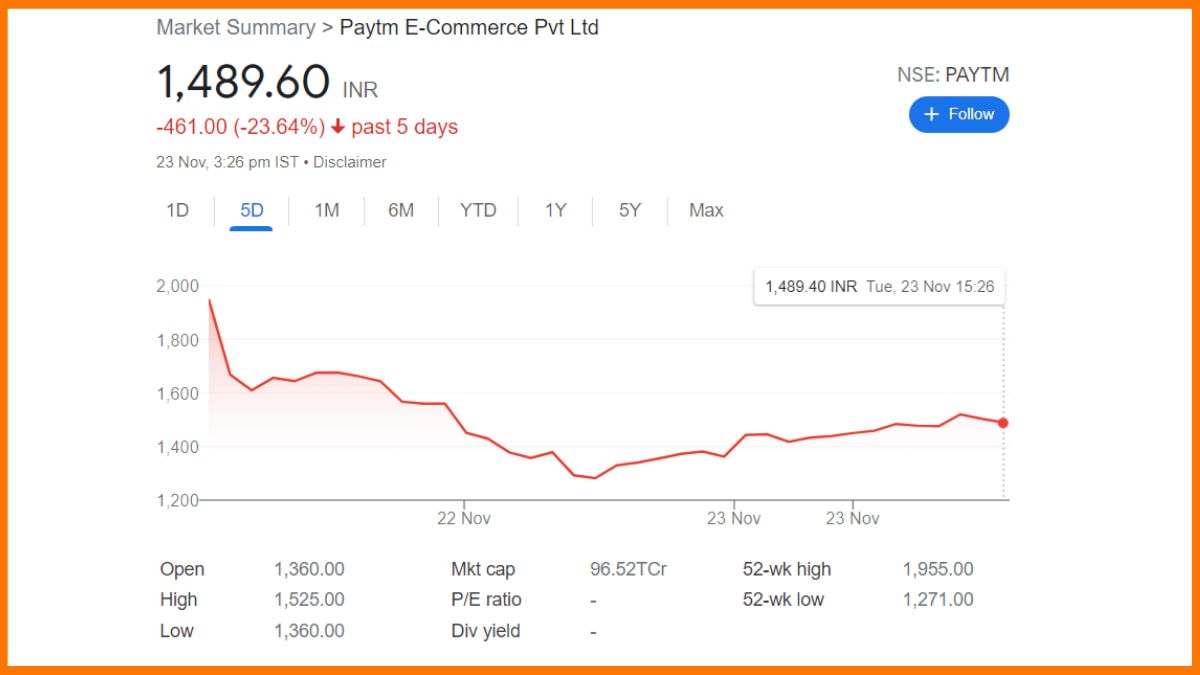Click the price tooltip 1,489.40 INR
Viewport: 1200px width, 675px height.
(x=811, y=286)
